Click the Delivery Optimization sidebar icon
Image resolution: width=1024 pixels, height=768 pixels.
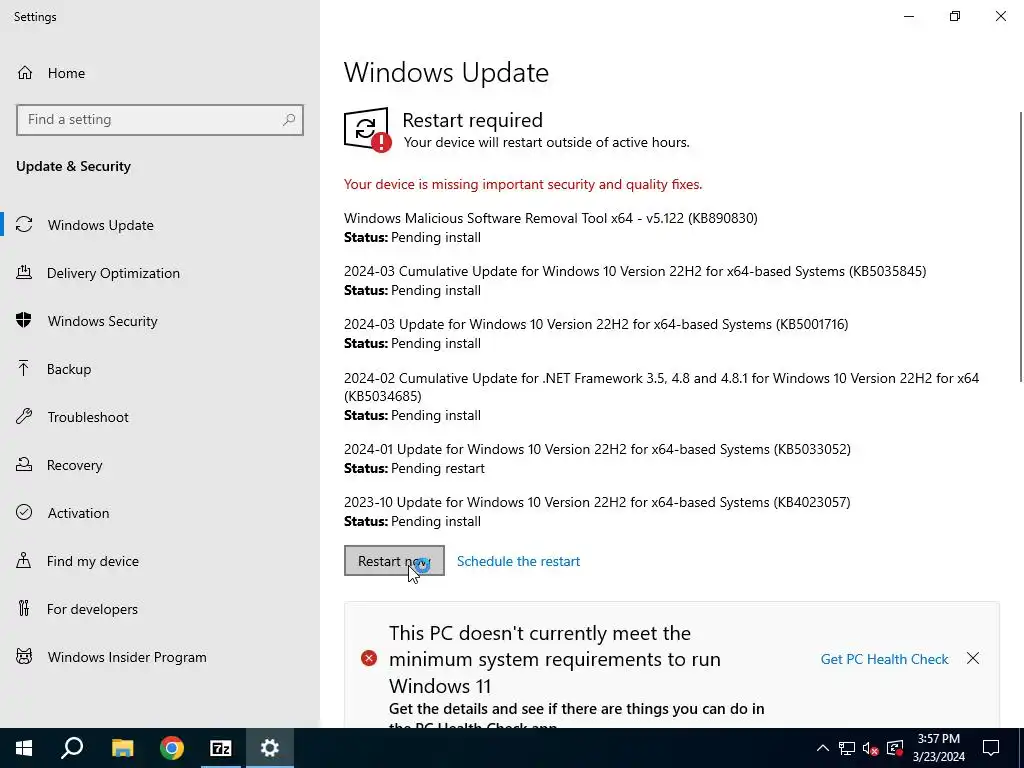(24, 273)
